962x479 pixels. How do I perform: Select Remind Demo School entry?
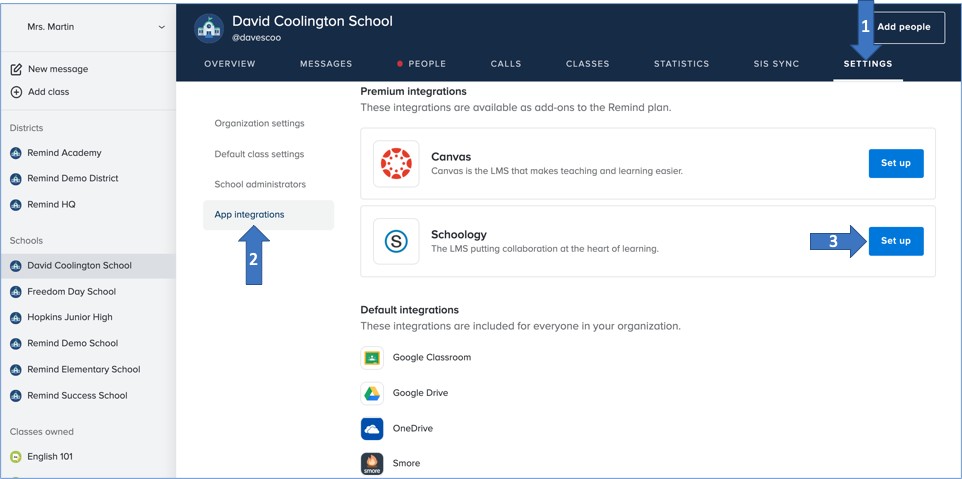[72, 344]
